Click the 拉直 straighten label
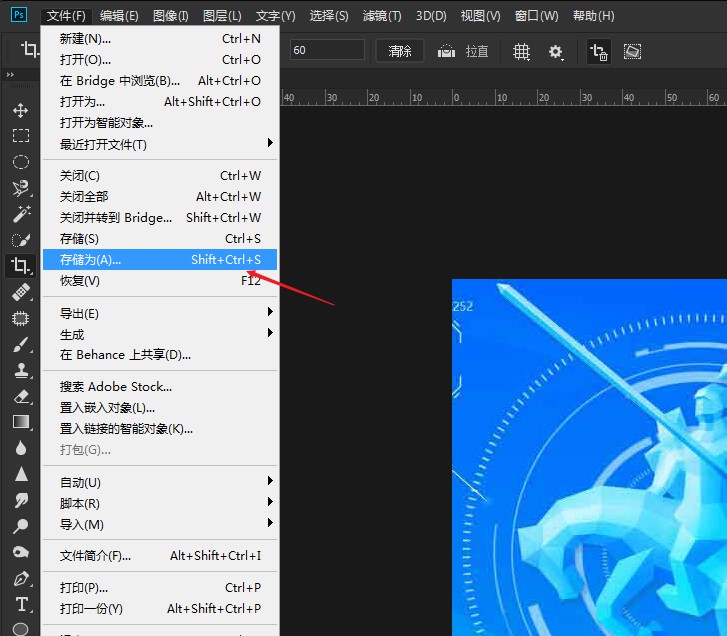 click(477, 51)
